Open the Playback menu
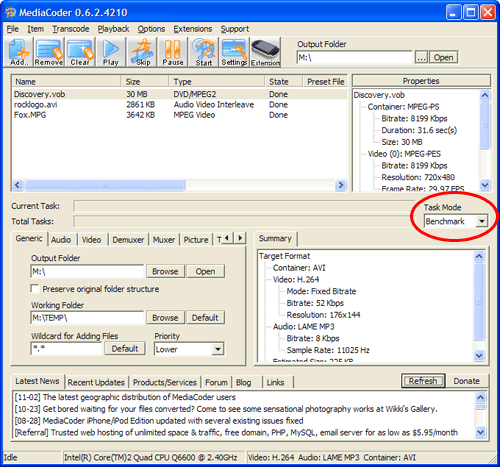 (113, 29)
